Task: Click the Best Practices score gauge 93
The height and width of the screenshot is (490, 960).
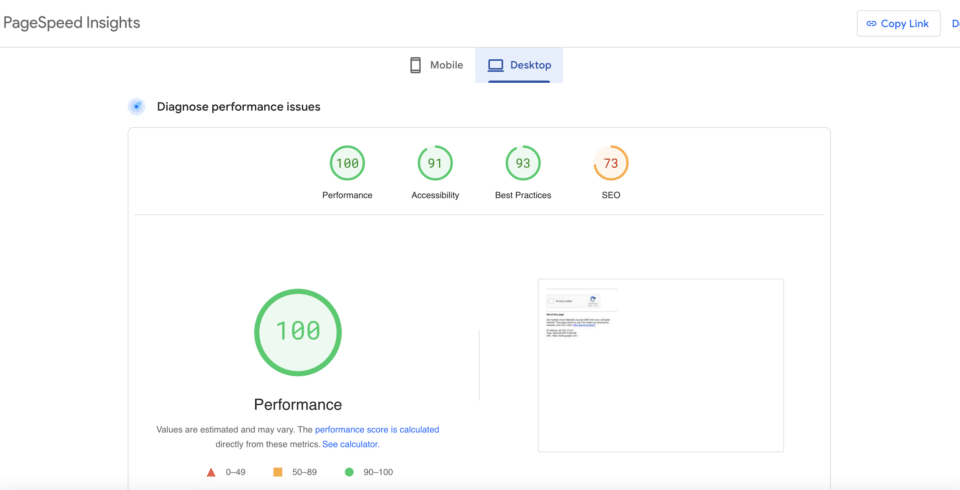Action: pyautogui.click(x=523, y=163)
